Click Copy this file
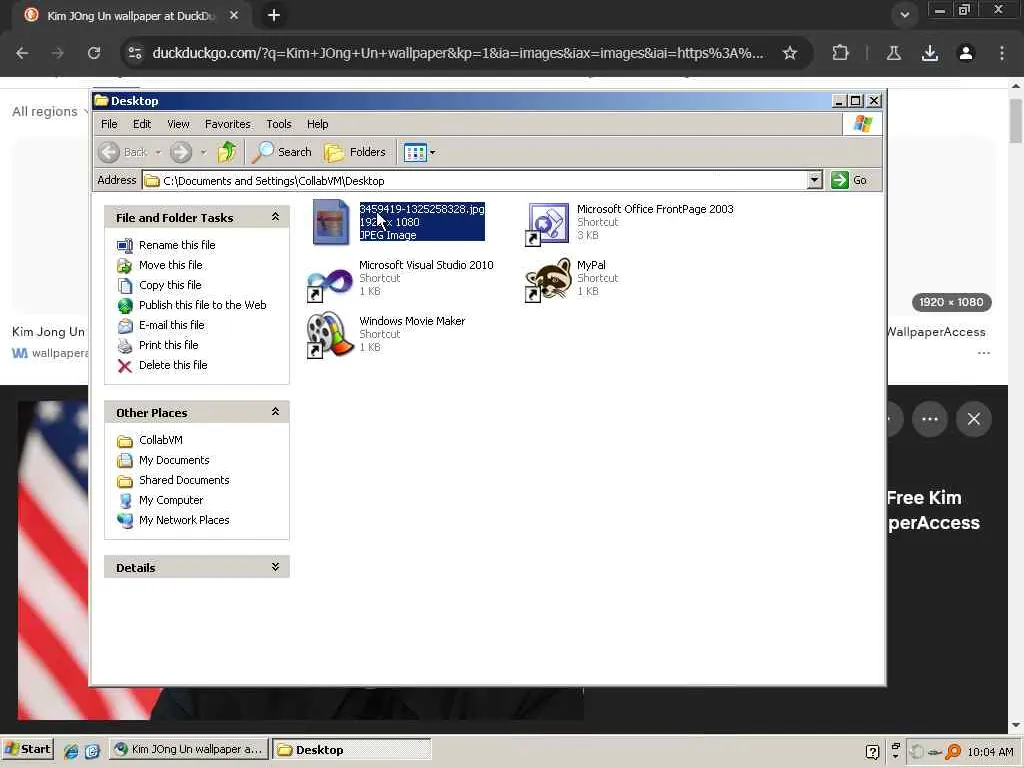This screenshot has width=1024, height=768. (x=170, y=285)
